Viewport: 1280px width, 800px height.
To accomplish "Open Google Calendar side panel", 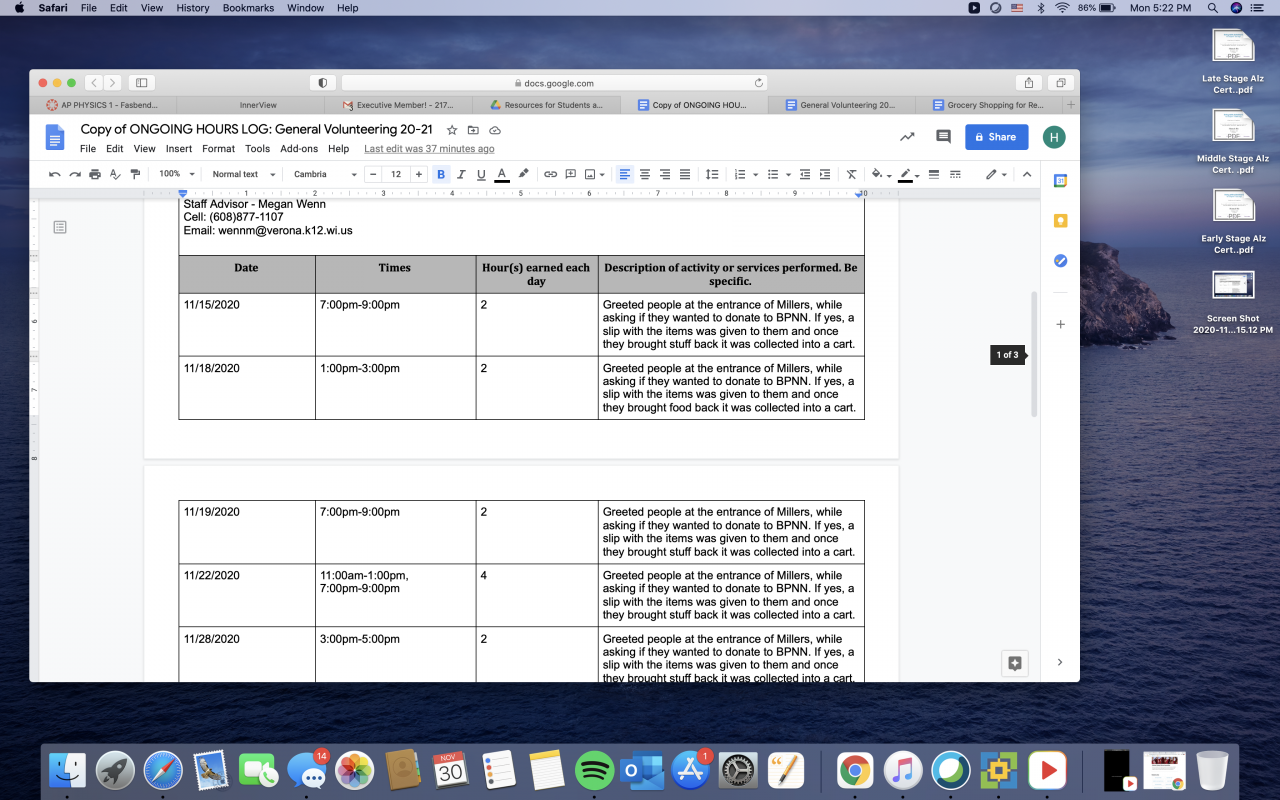I will 1060,181.
